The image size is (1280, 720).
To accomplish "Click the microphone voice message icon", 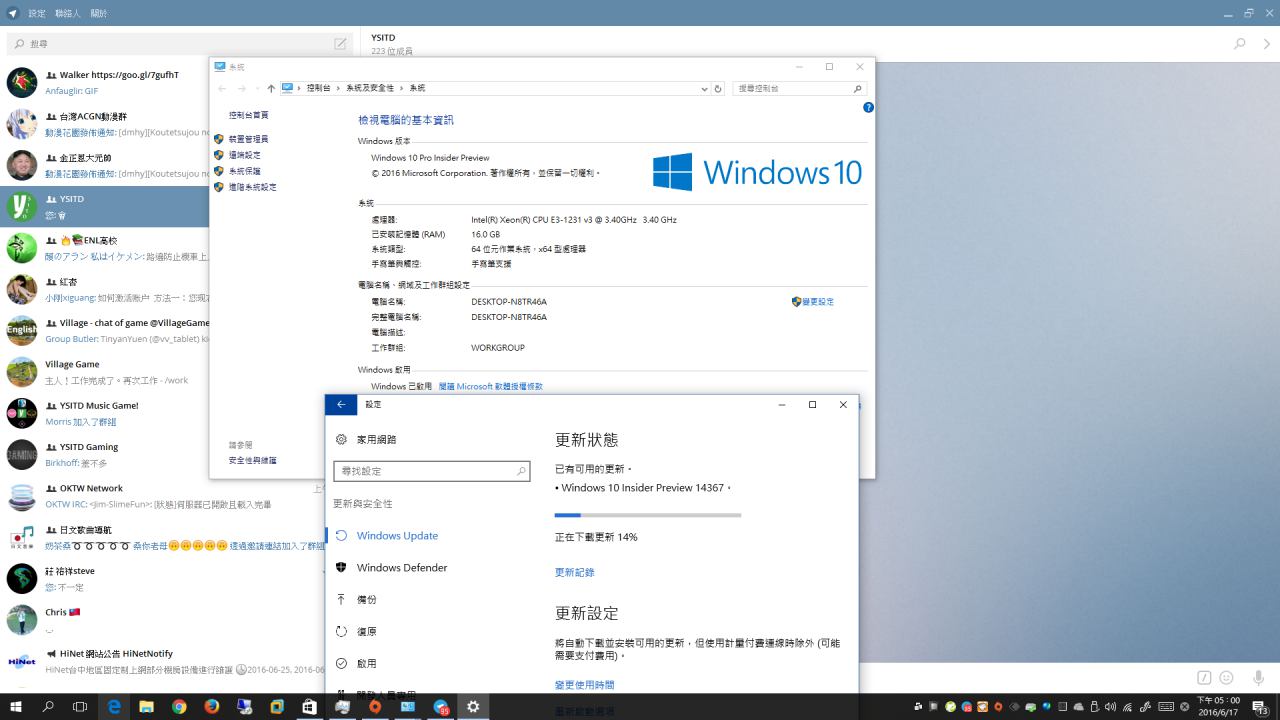I will (x=1258, y=677).
